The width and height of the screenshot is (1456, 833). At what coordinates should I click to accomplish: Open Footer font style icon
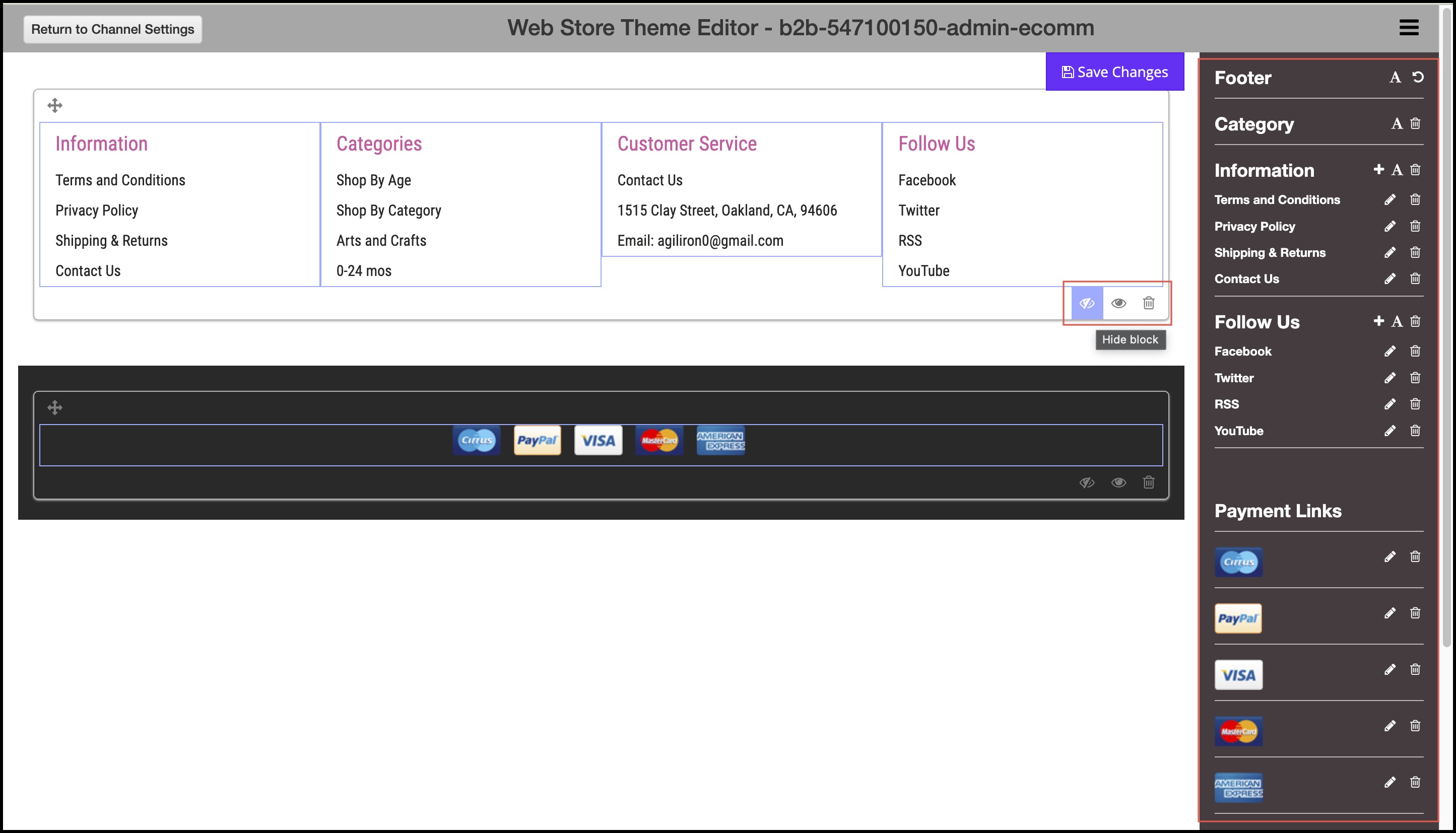(x=1395, y=77)
